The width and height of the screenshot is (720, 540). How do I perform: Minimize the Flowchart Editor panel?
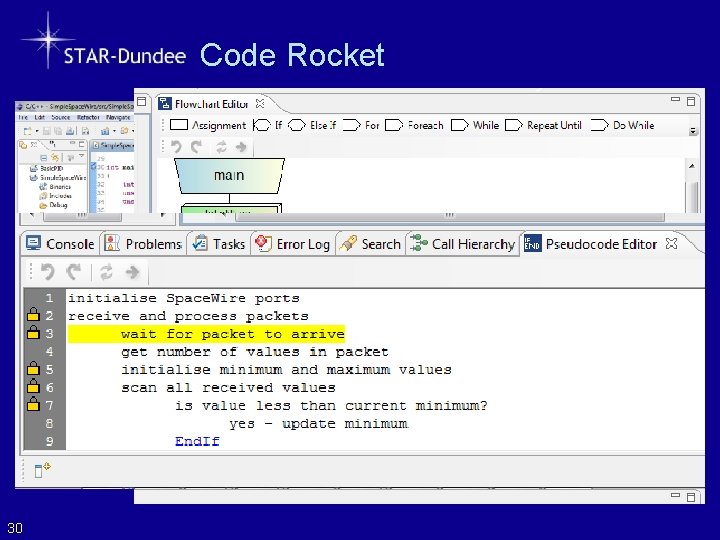[x=675, y=99]
